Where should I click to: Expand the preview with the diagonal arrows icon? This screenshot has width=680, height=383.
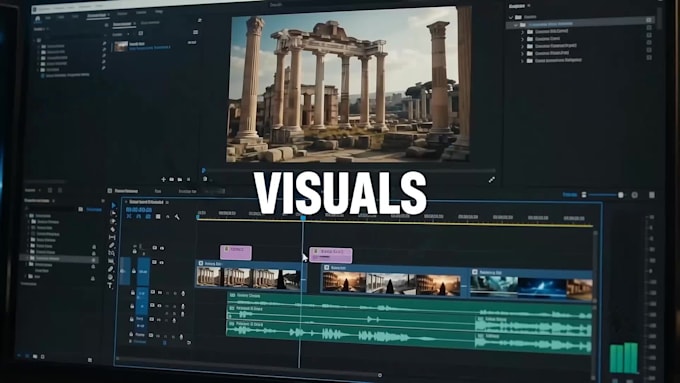tap(491, 180)
